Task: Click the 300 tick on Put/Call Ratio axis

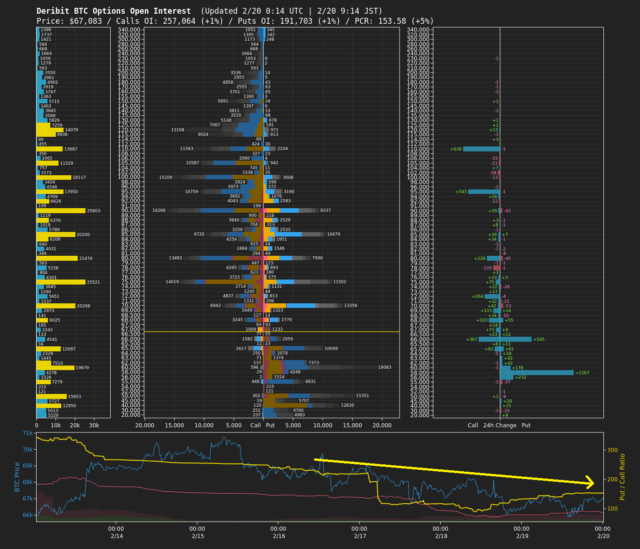Action: coord(613,450)
